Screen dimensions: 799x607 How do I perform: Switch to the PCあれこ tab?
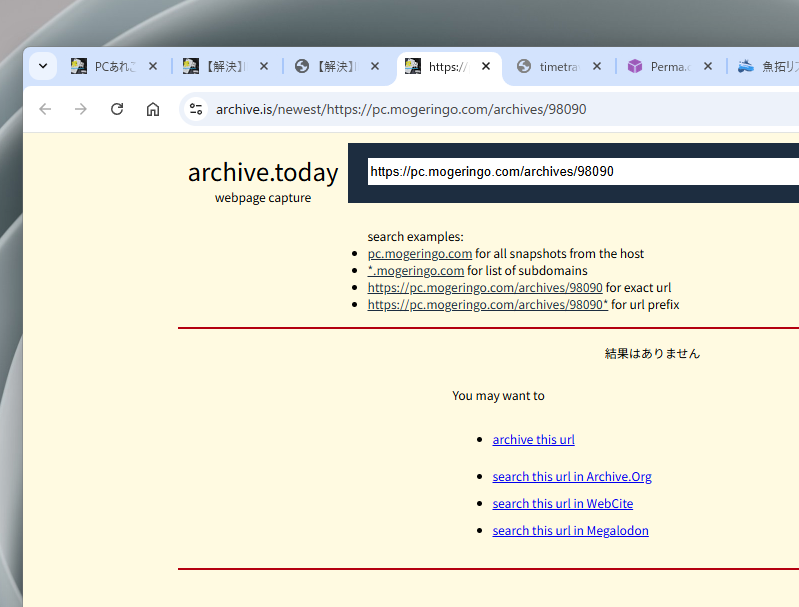(x=114, y=66)
